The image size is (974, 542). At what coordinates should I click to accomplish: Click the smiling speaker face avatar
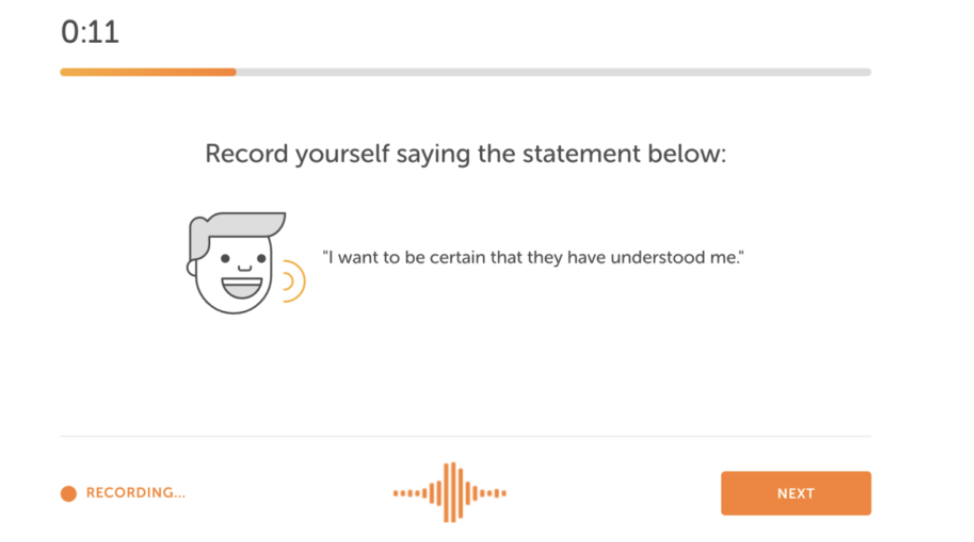coord(237,263)
